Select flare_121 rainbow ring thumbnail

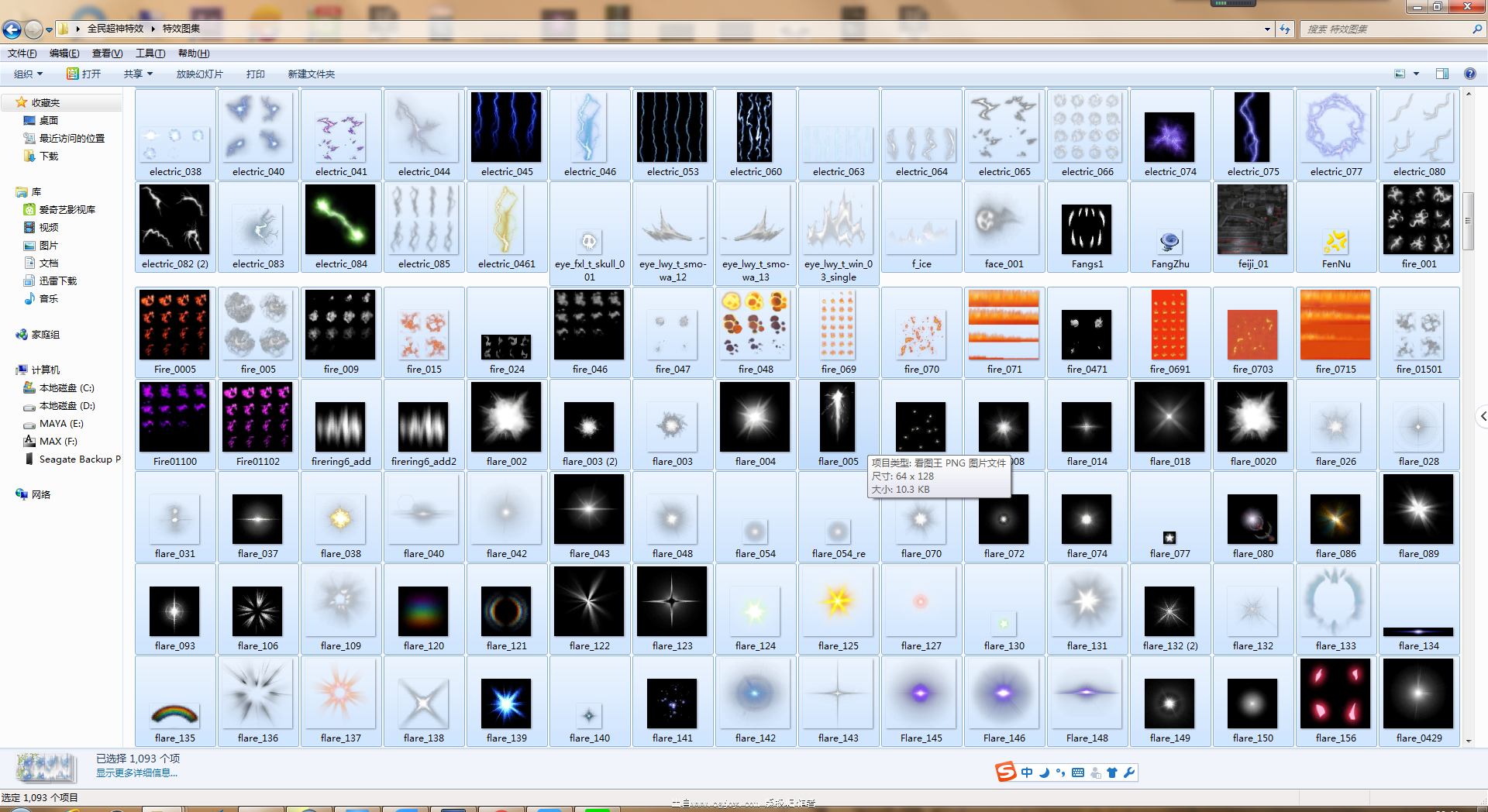[x=507, y=609]
